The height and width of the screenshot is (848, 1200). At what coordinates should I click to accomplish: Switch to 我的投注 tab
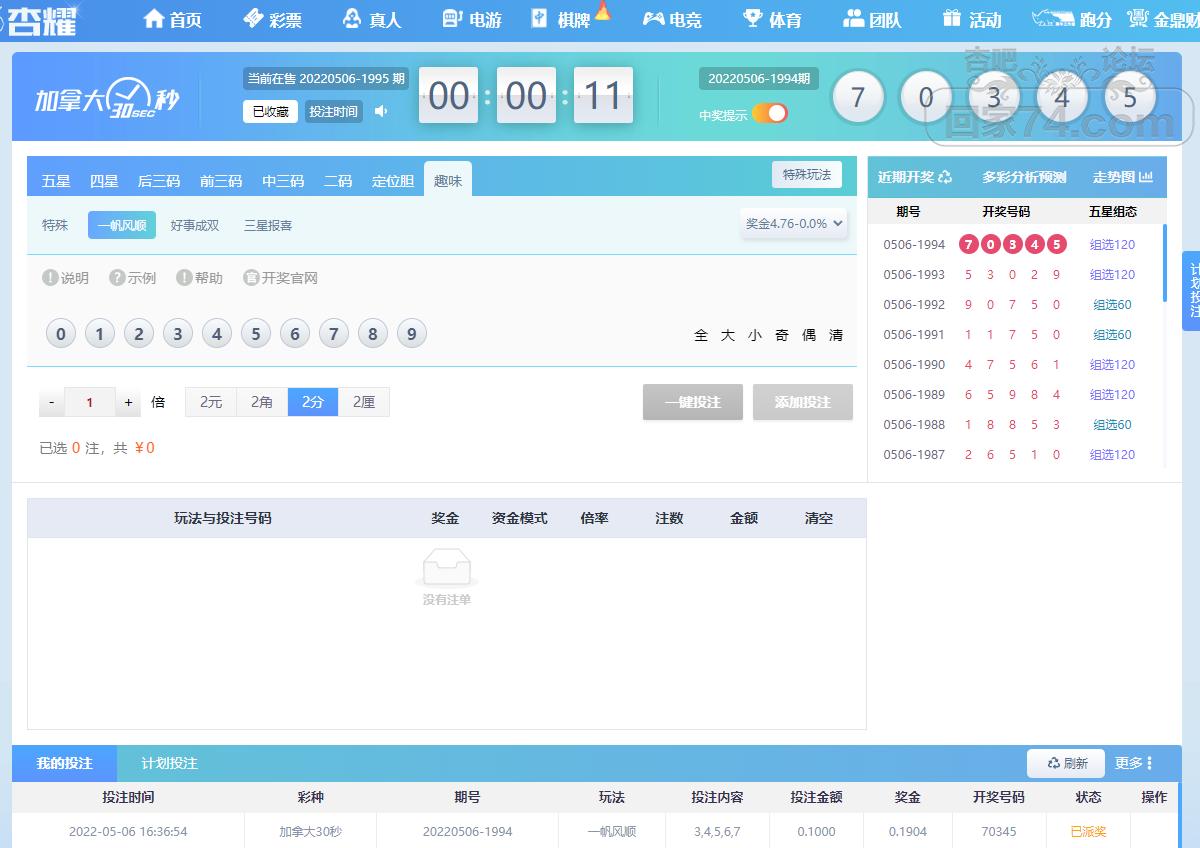click(64, 763)
